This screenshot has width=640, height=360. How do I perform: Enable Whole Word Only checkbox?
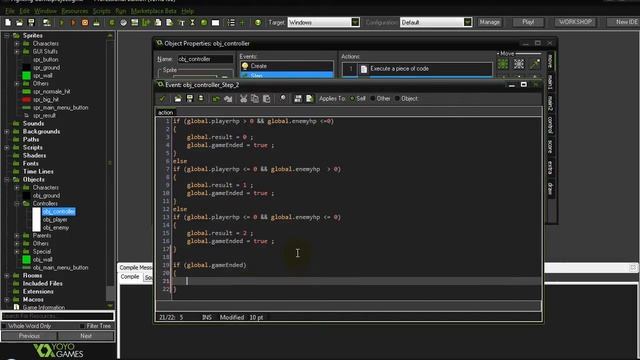click(x=4, y=326)
